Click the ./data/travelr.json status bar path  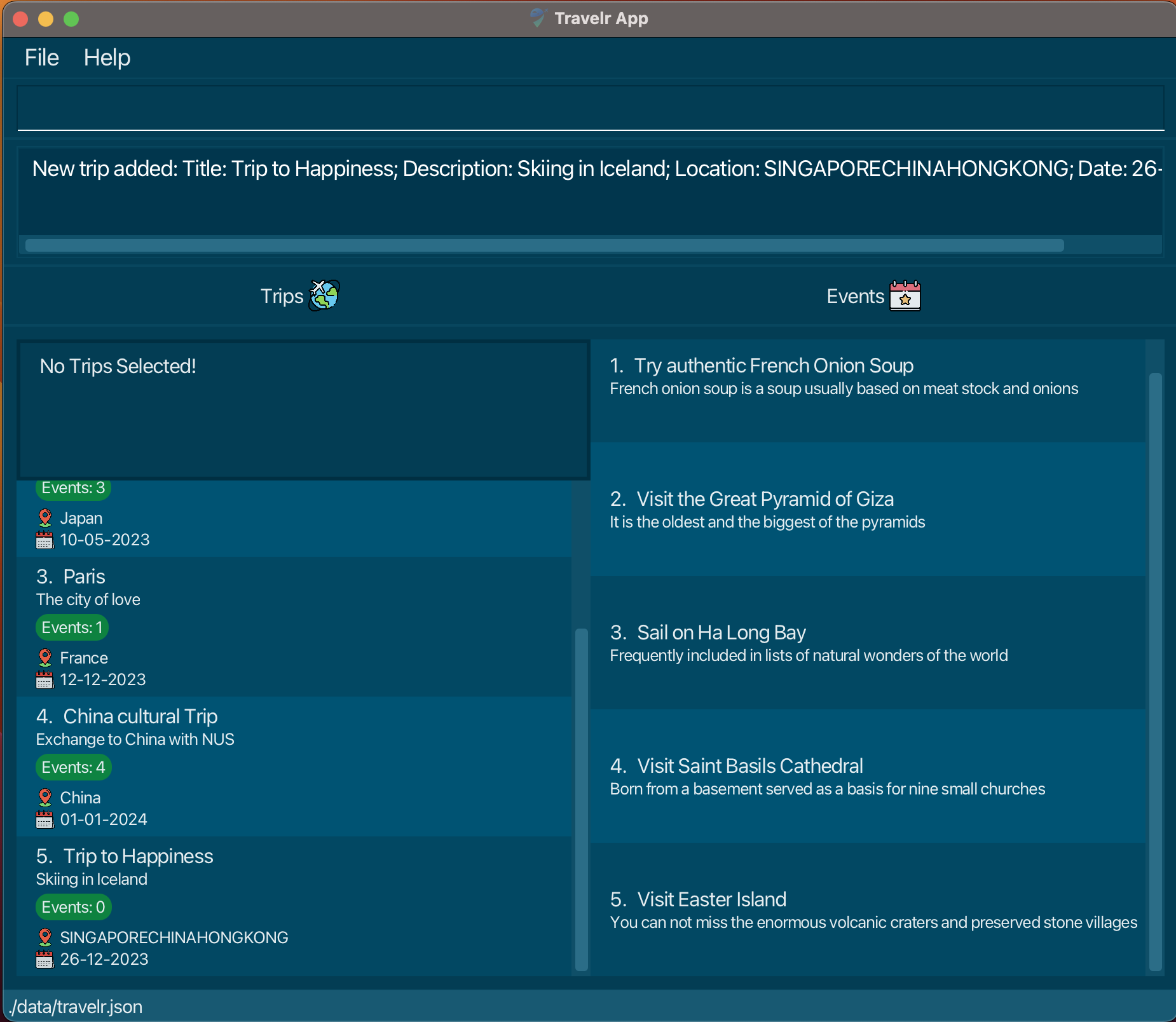tap(76, 1007)
